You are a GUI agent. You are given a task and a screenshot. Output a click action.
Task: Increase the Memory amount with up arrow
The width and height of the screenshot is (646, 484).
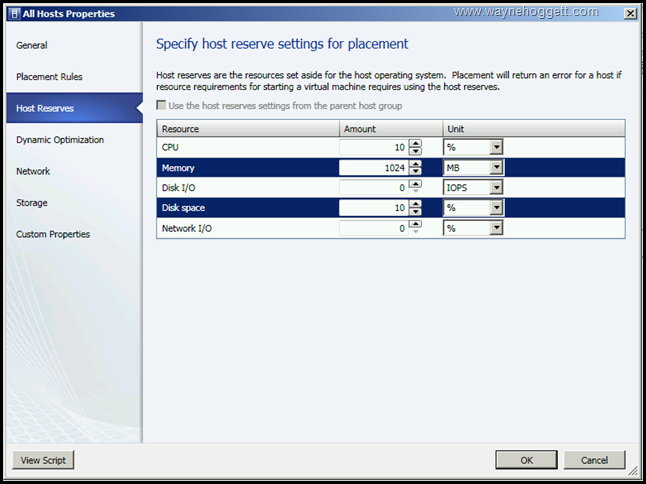click(x=416, y=163)
